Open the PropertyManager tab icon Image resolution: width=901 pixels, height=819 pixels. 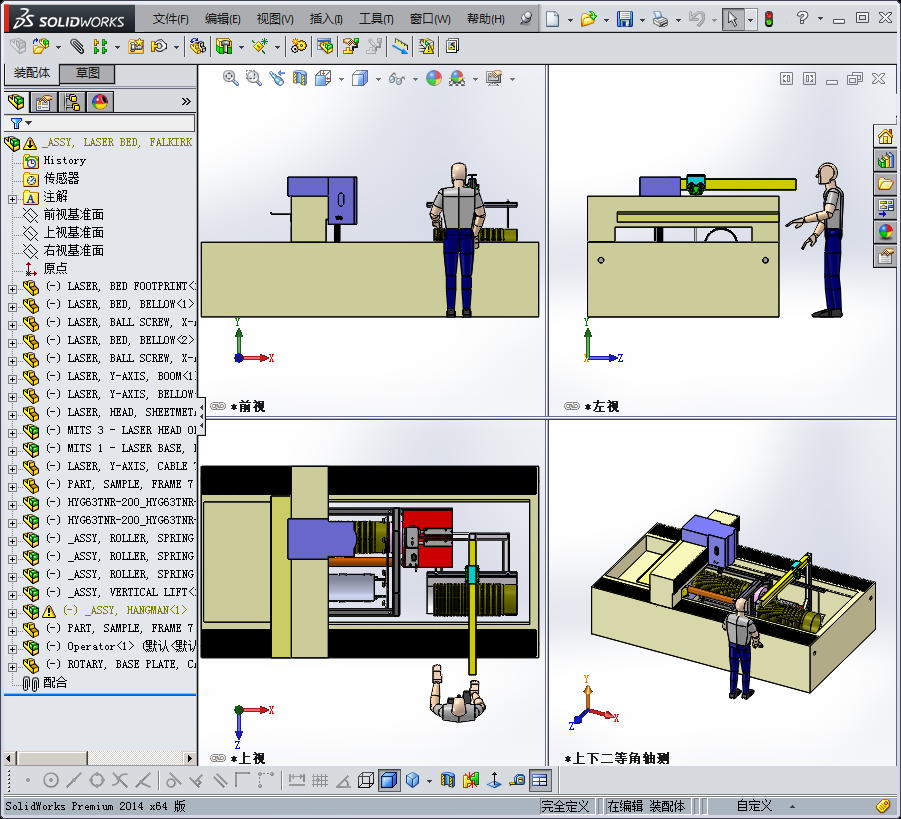click(x=44, y=102)
